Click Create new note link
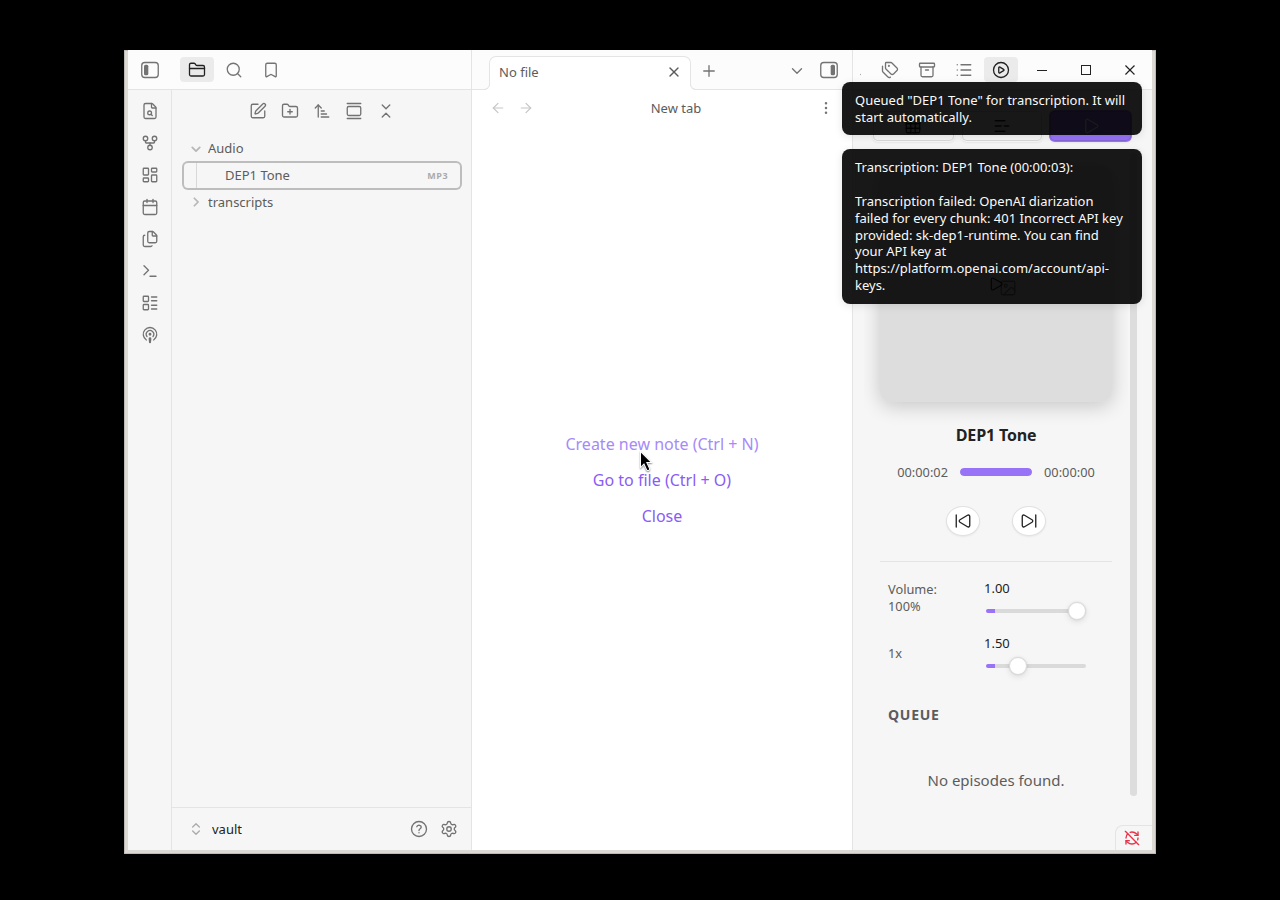 [x=662, y=444]
